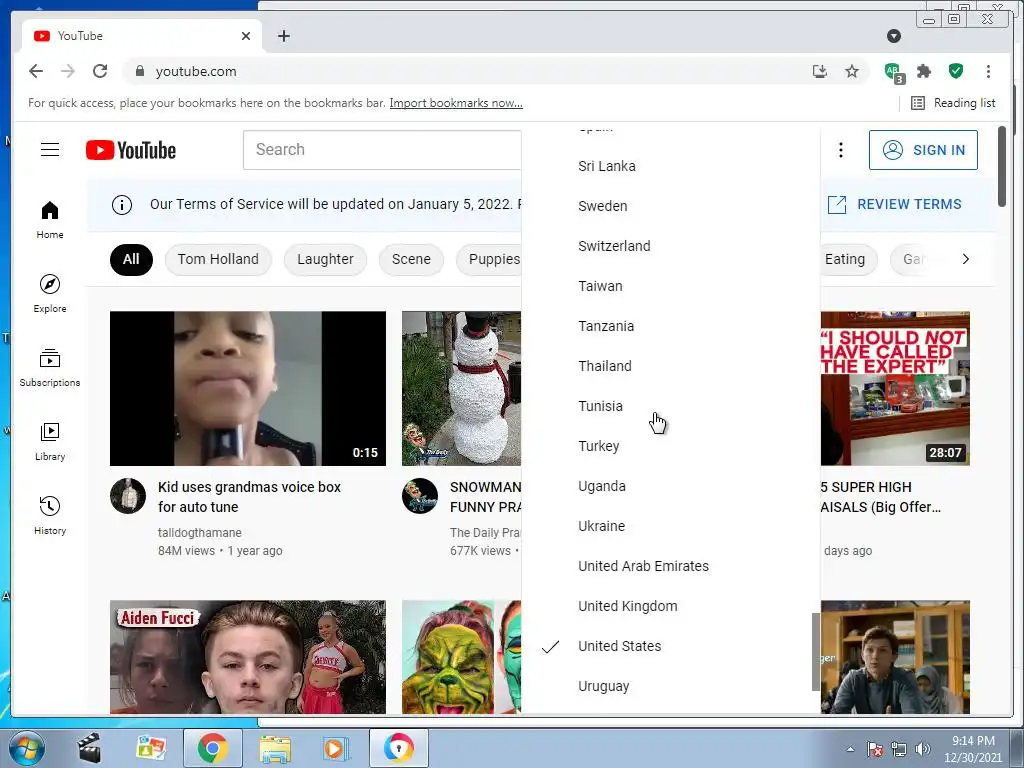
Task: Open Subscriptions in the sidebar
Action: (x=50, y=368)
